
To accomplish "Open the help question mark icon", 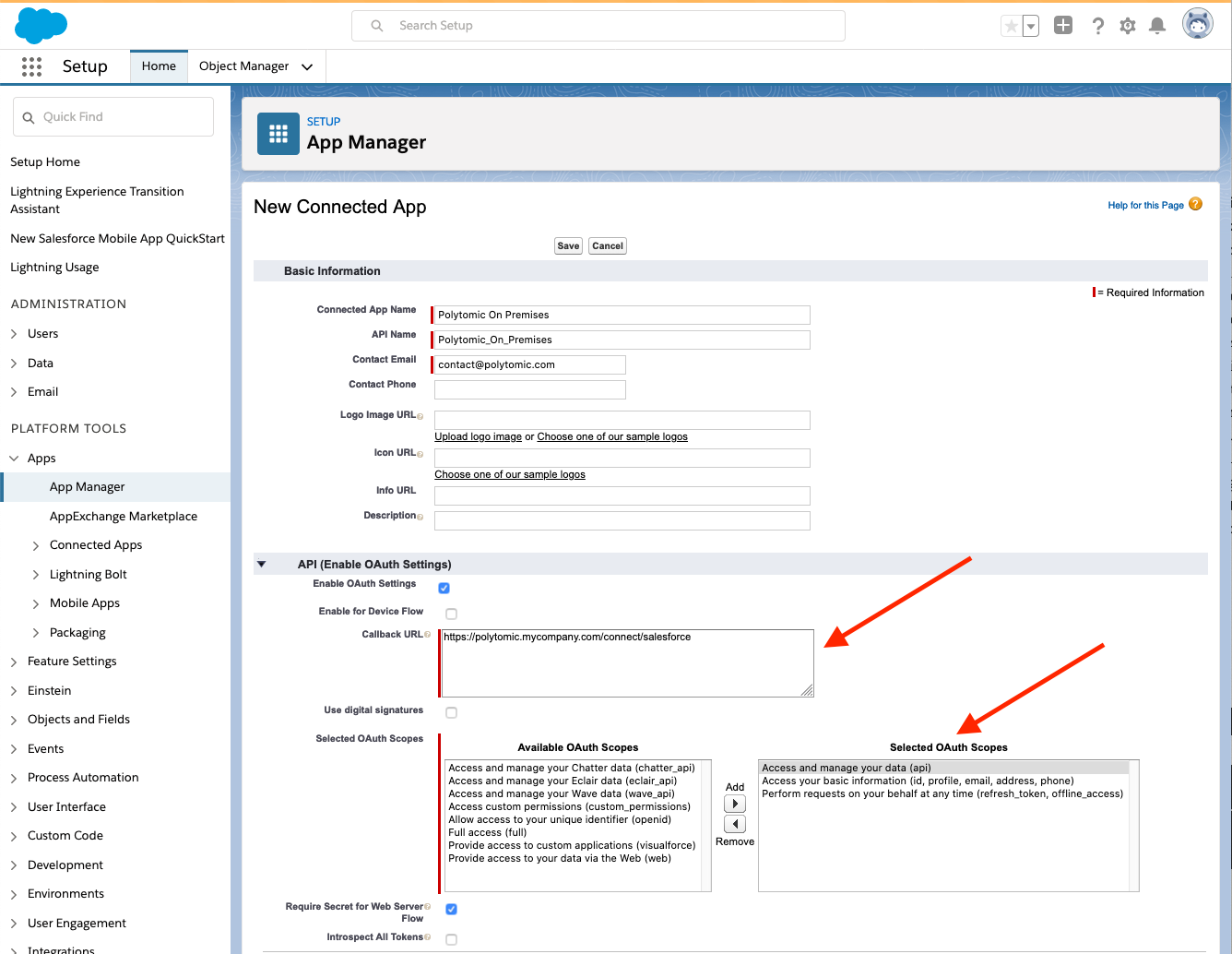I will [x=1097, y=26].
